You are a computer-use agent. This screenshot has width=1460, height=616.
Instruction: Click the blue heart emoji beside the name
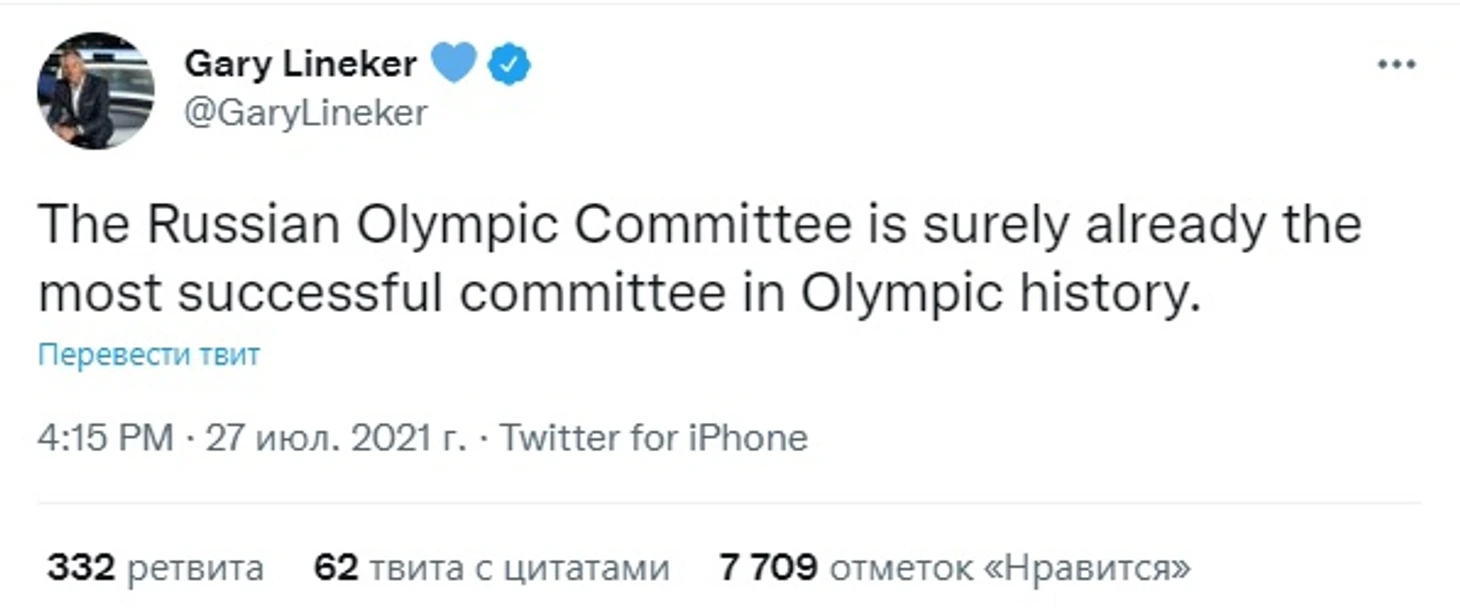pyautogui.click(x=454, y=64)
